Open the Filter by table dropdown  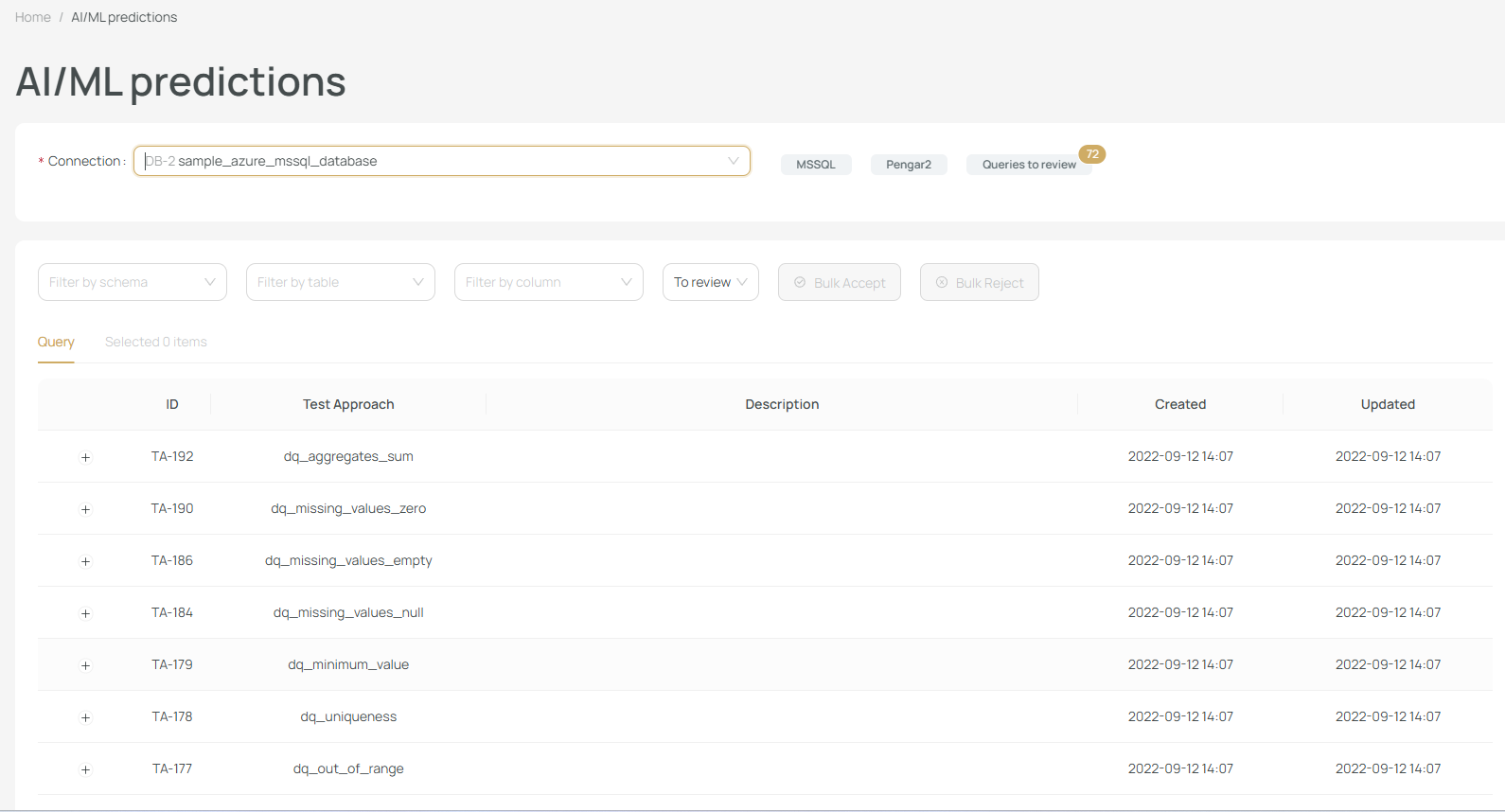click(341, 282)
